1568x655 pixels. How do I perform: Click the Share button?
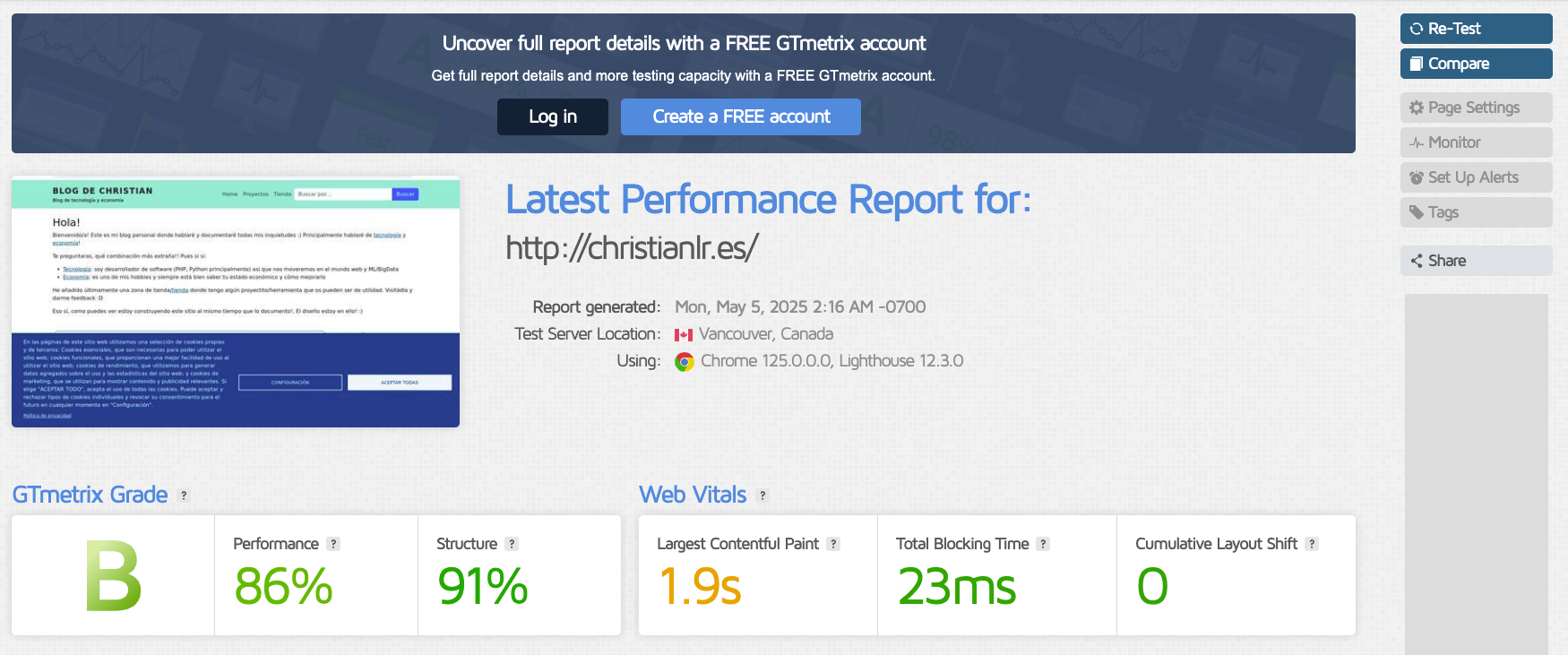pyautogui.click(x=1476, y=261)
